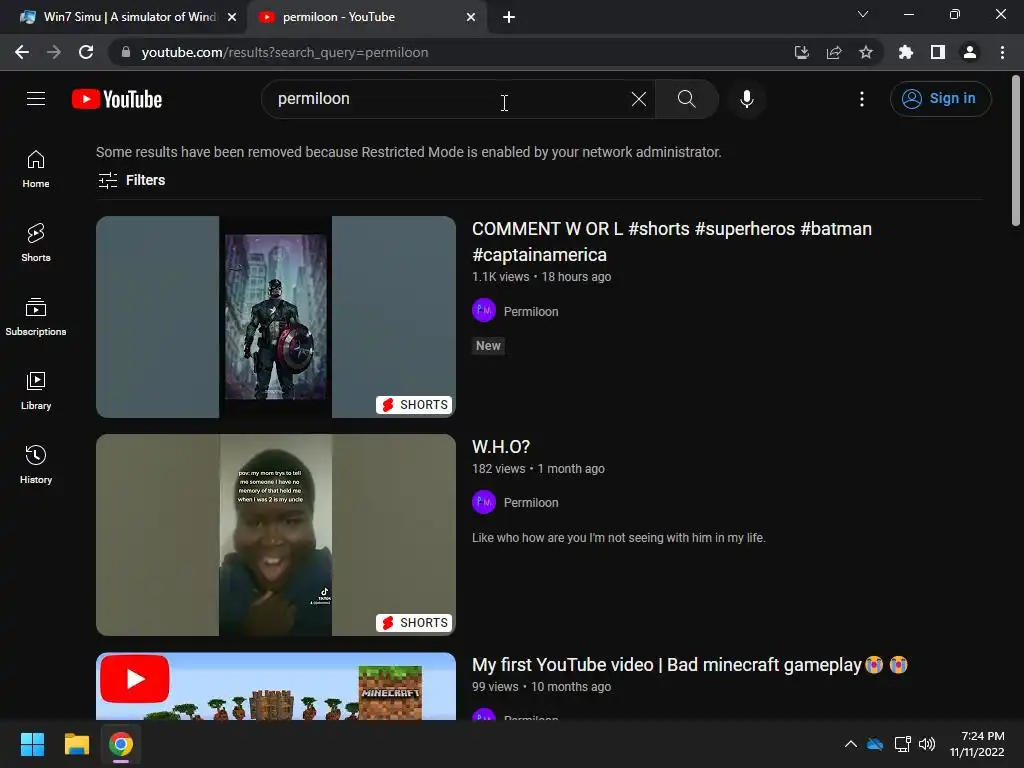Click the YouTube logo

click(117, 99)
